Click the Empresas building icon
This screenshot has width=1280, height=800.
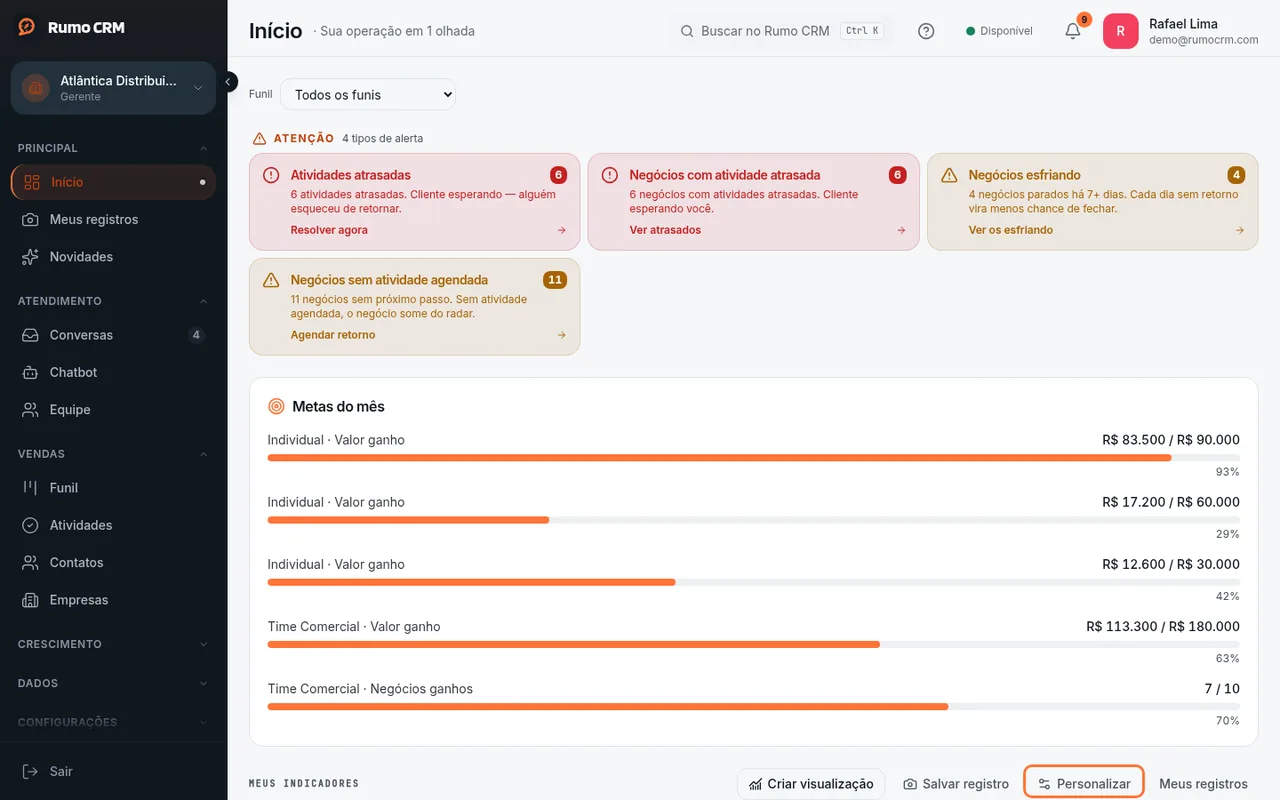point(31,600)
